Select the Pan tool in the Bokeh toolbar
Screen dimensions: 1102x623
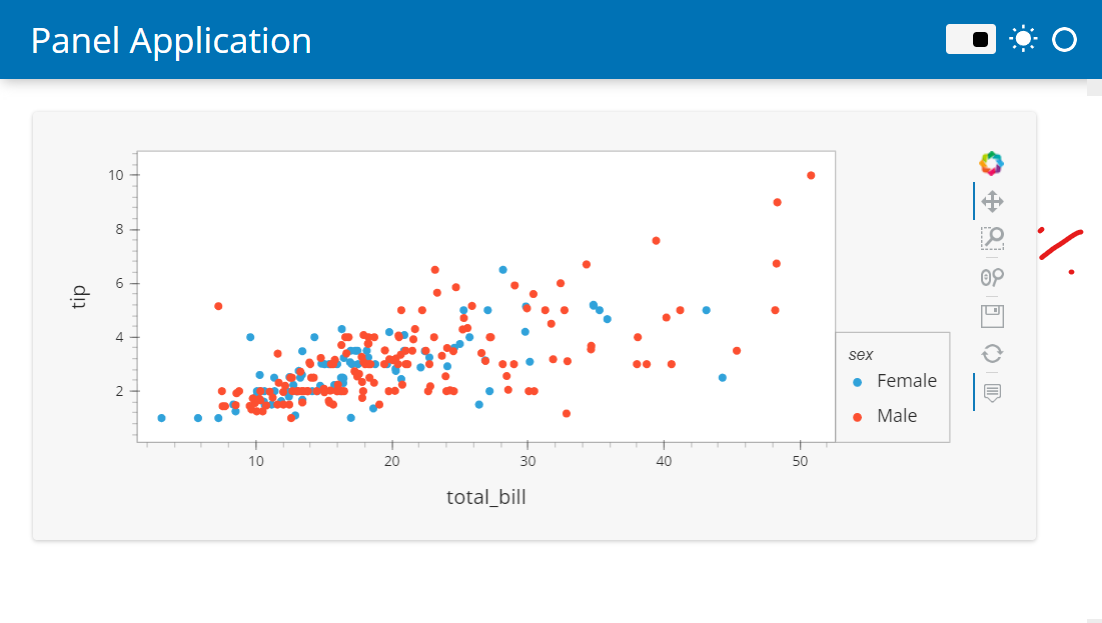pos(991,201)
